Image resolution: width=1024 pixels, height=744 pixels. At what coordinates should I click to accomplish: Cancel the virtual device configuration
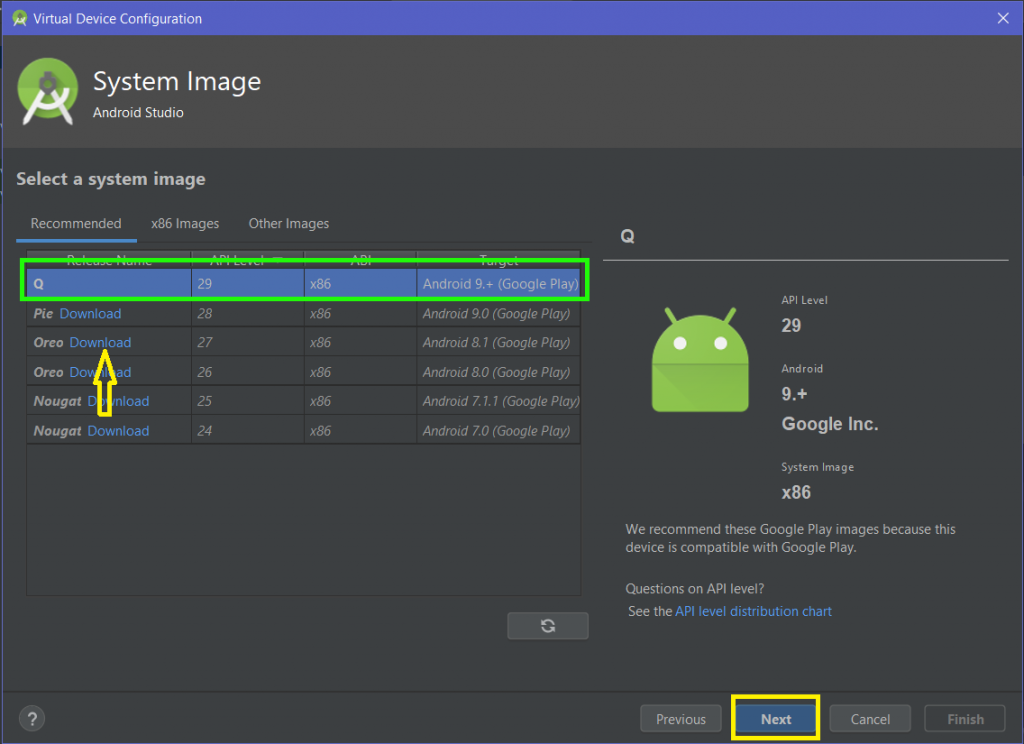pos(869,718)
